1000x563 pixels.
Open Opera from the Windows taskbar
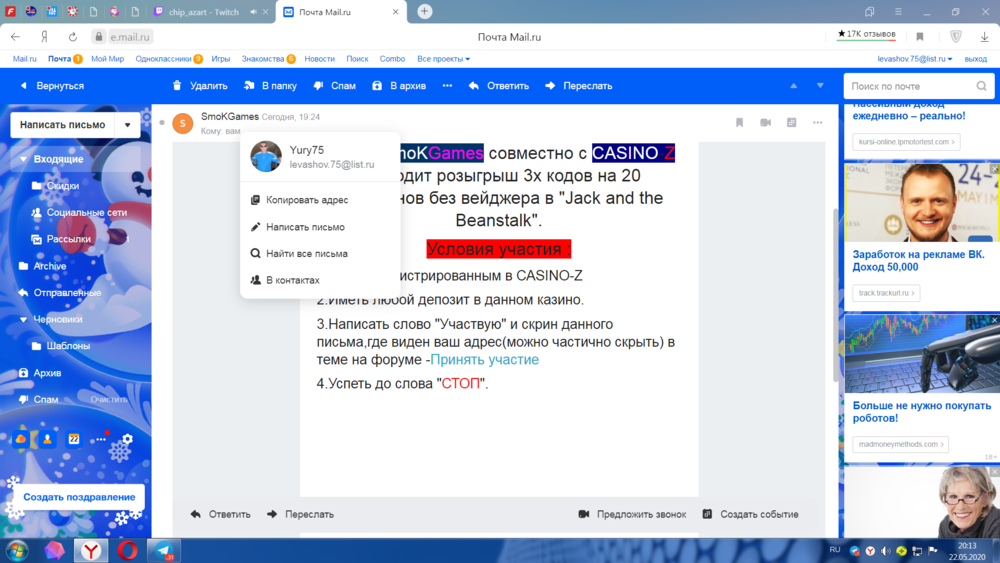[127, 550]
